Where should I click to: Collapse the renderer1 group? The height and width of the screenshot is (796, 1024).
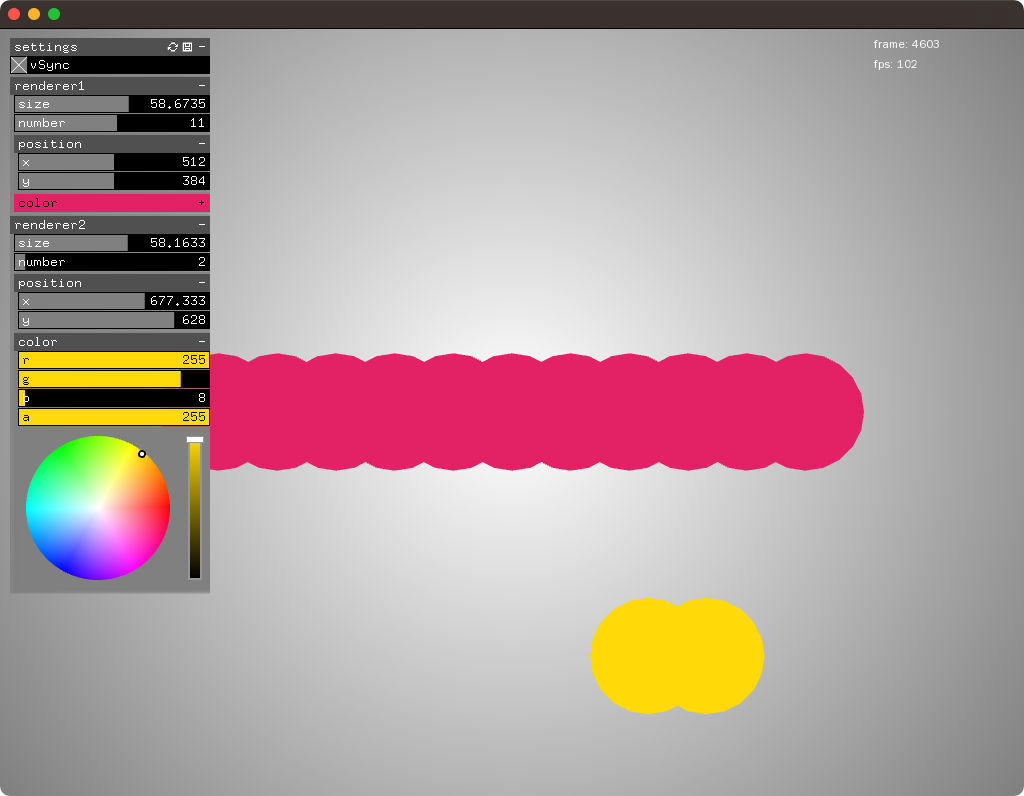click(201, 86)
